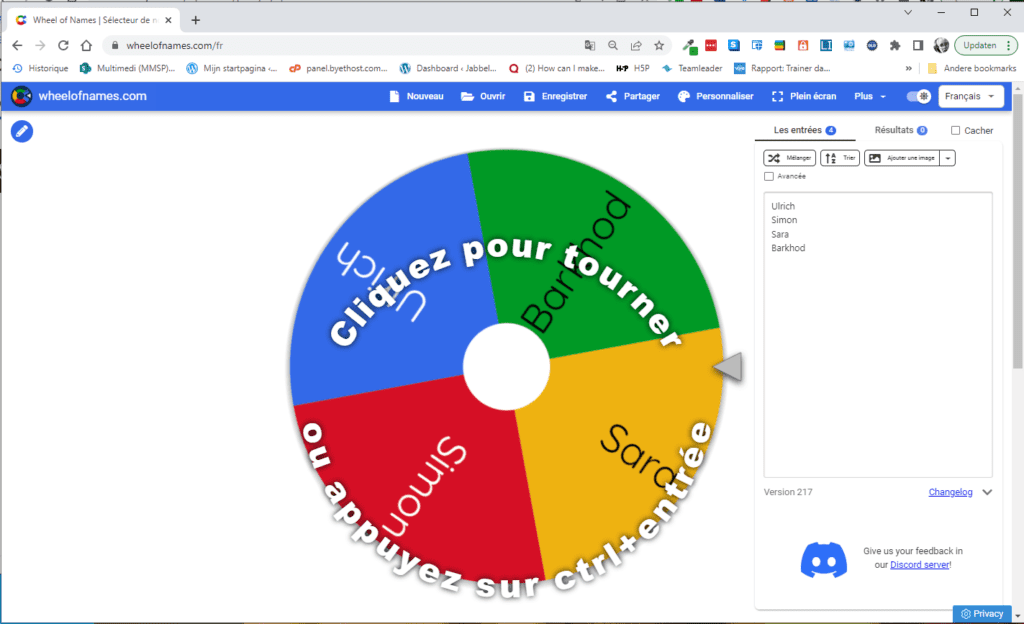Viewport: 1024px width, 624px height.
Task: Toggle the dark mode switch
Action: pos(918,96)
